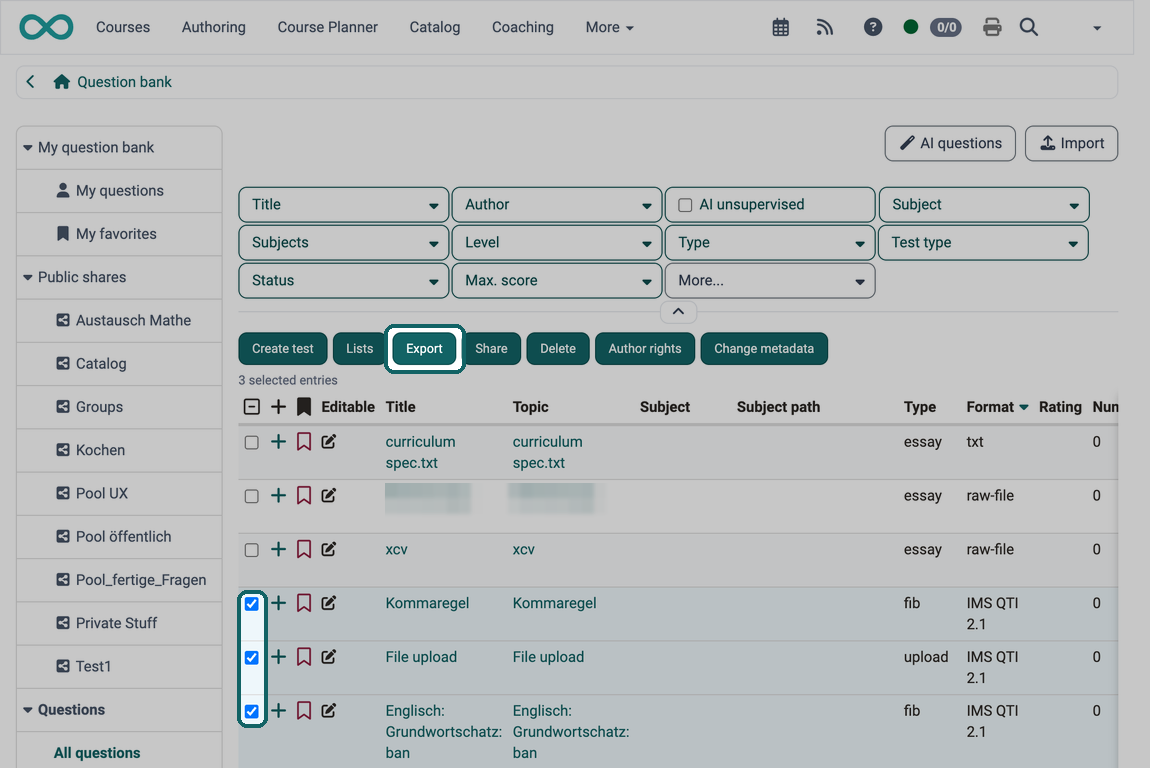This screenshot has width=1150, height=768.
Task: Add Kommaregel via its plus icon
Action: tap(278, 603)
